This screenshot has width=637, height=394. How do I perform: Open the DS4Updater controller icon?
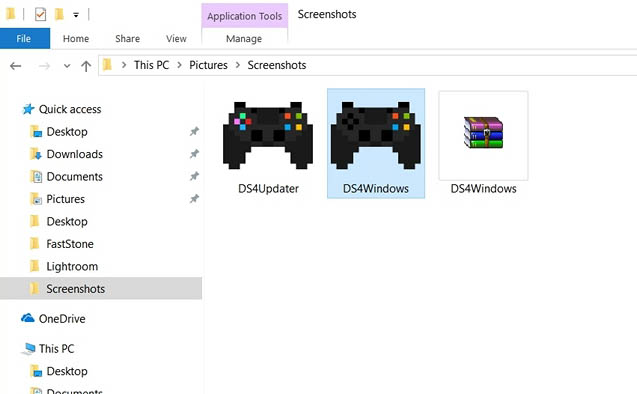268,135
